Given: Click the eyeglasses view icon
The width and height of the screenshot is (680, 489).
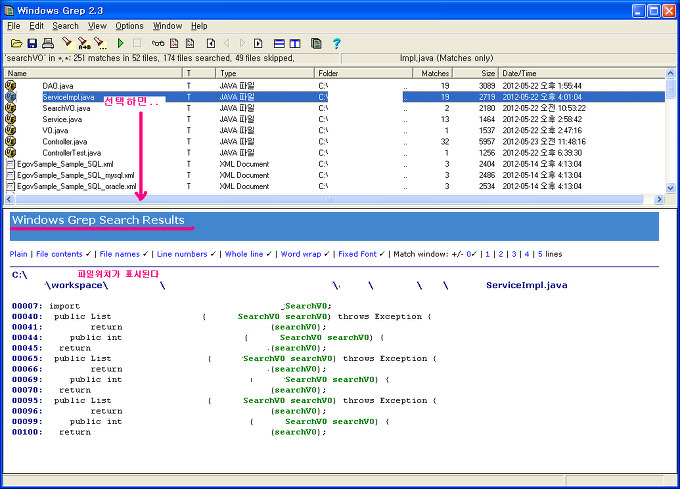Looking at the screenshot, I should [x=158, y=43].
